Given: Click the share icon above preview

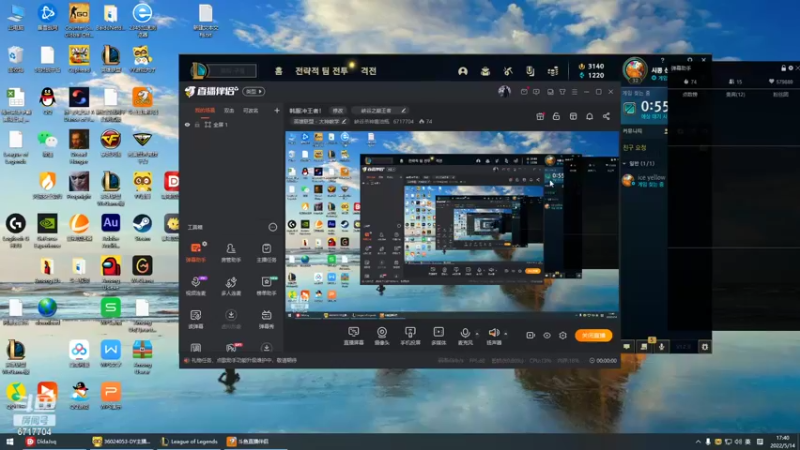Looking at the screenshot, I should pos(606,116).
